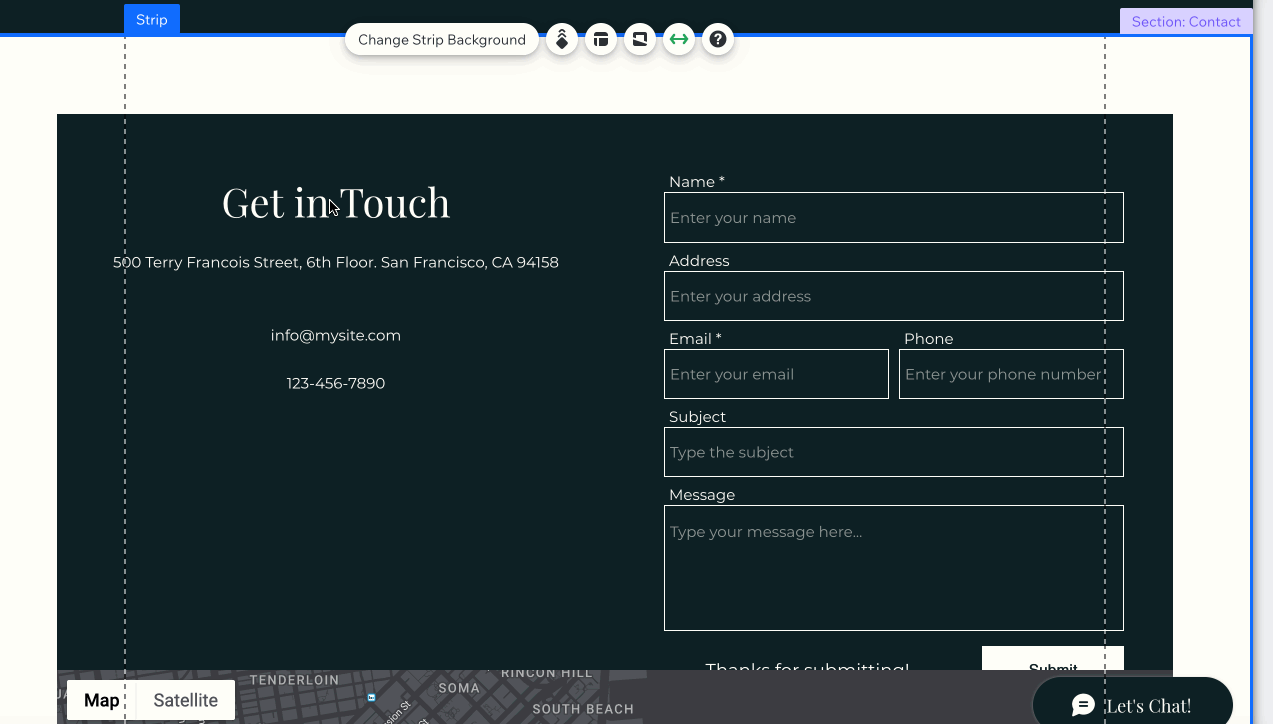Open the strip Help tooltip
Viewport: 1273px width, 724px height.
[x=717, y=39]
